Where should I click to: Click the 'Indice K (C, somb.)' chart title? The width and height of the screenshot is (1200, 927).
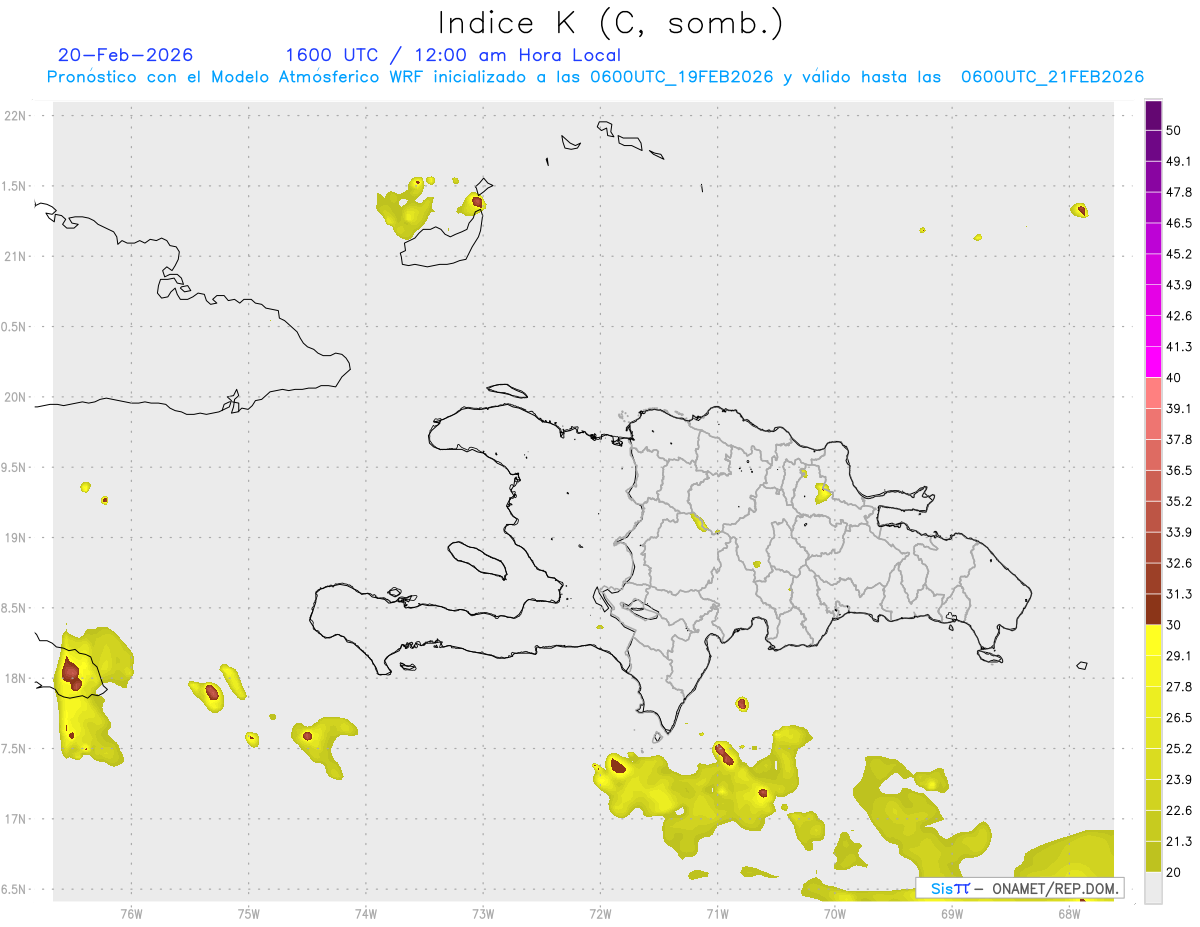(611, 24)
